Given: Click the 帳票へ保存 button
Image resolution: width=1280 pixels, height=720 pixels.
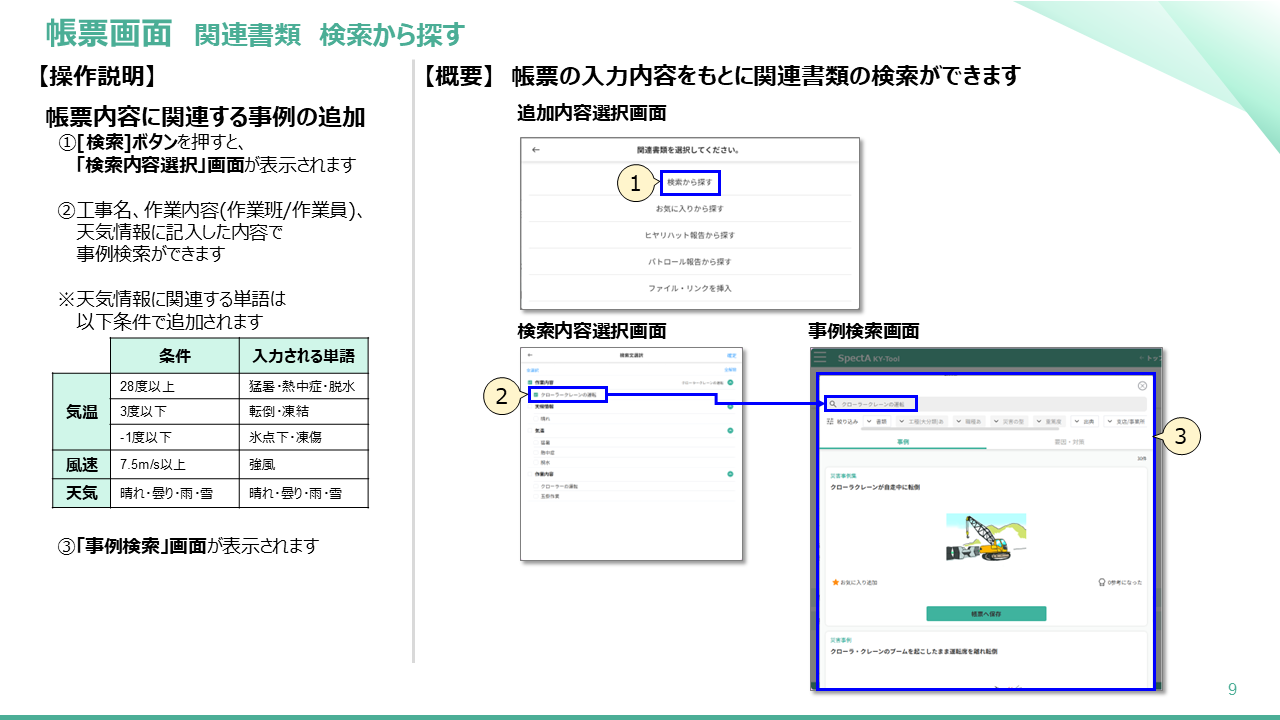Looking at the screenshot, I should tap(986, 613).
